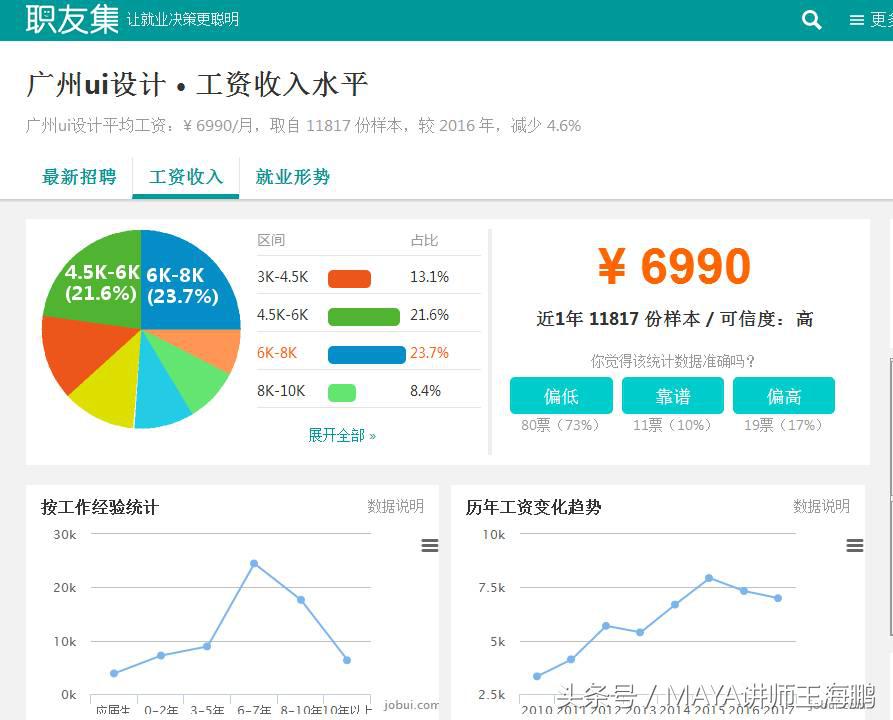
Task: Vote 偏高 on the salary estimate
Action: tap(784, 396)
